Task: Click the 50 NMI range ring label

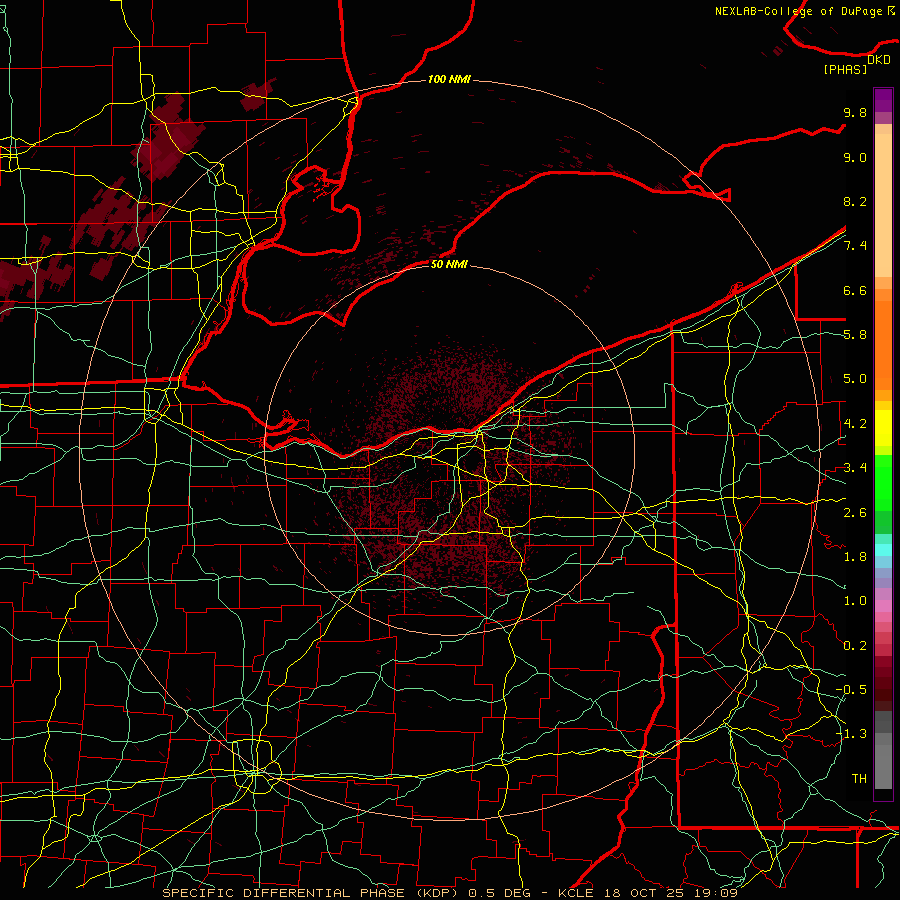Action: click(x=449, y=264)
